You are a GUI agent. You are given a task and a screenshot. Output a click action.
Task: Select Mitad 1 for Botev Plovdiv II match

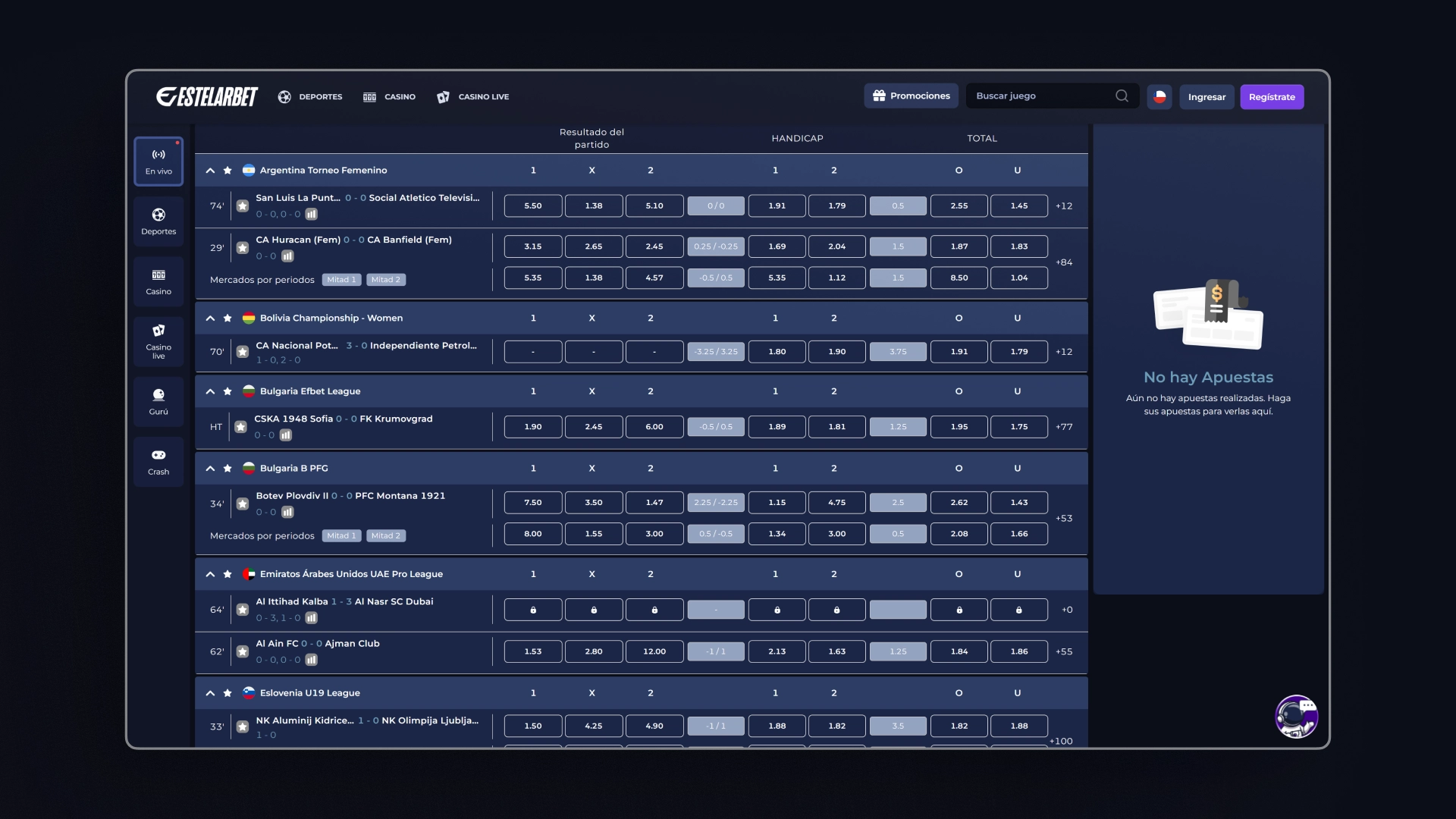[x=341, y=536]
